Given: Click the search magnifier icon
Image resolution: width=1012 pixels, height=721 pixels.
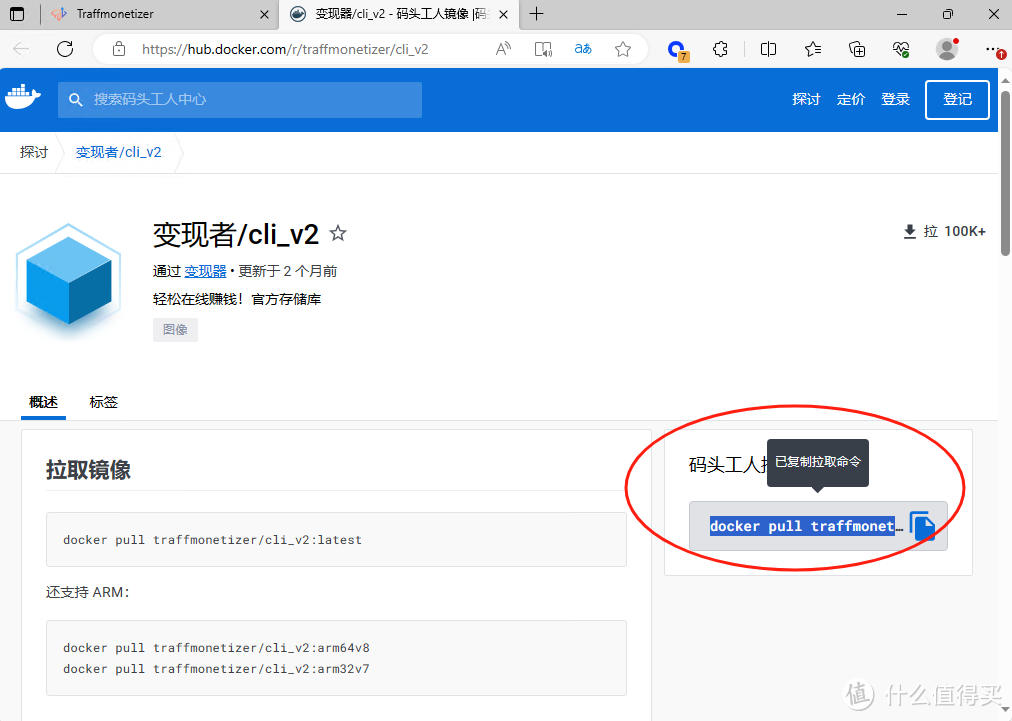Looking at the screenshot, I should pos(76,99).
